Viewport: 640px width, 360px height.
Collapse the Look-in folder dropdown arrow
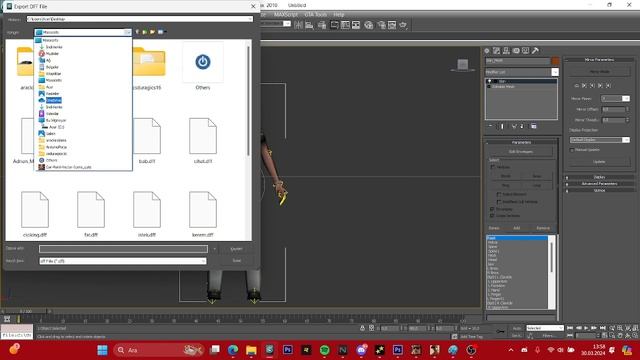click(127, 32)
